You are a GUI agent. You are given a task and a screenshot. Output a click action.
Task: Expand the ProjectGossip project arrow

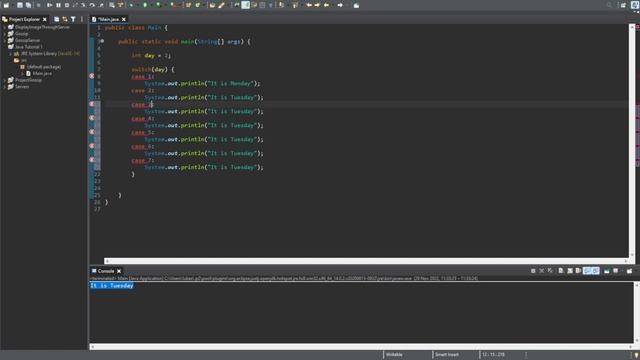[x=4, y=80]
